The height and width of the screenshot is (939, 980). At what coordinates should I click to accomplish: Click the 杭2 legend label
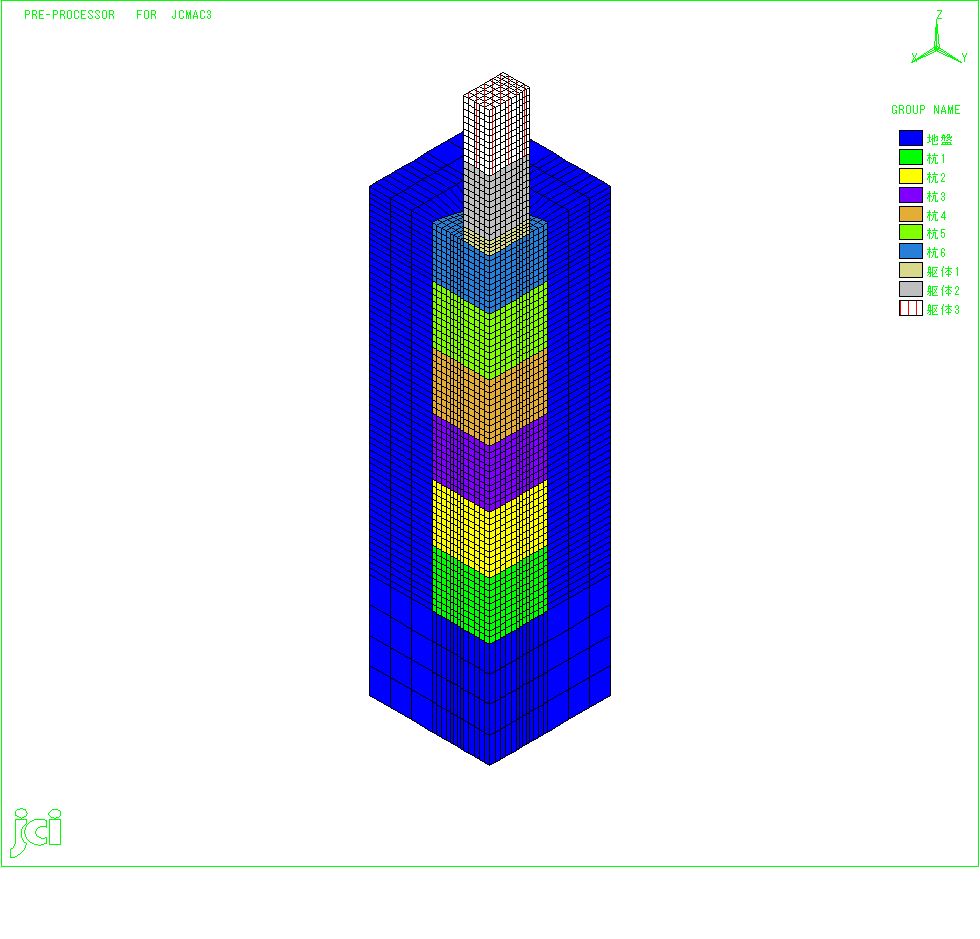[x=936, y=178]
